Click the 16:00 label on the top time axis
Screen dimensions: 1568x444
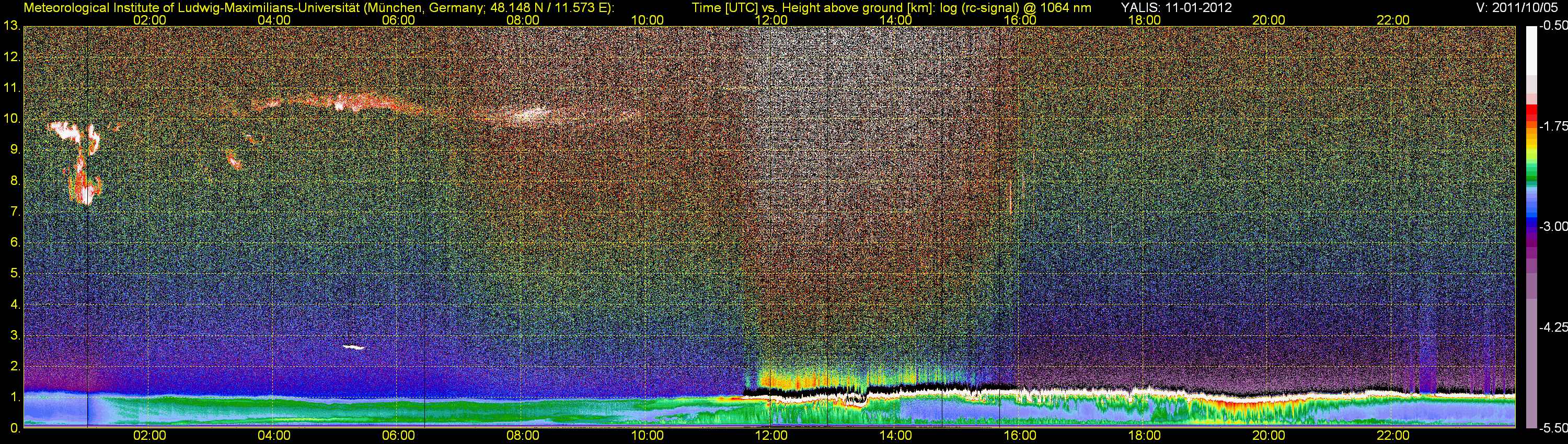pos(1020,20)
